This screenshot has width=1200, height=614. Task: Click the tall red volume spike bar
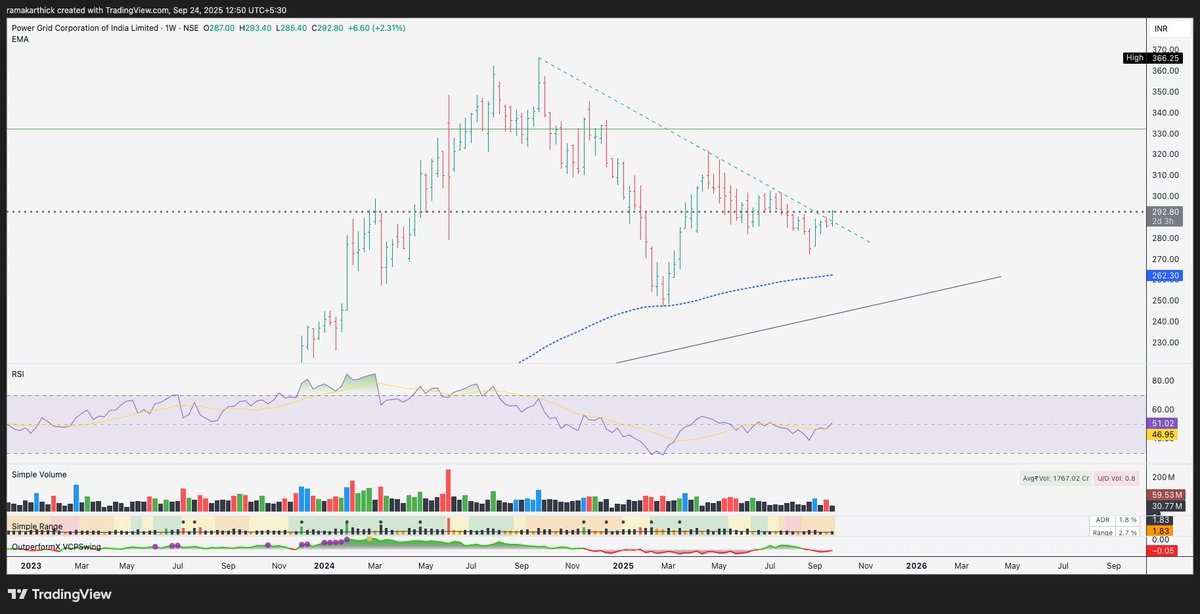pos(449,490)
